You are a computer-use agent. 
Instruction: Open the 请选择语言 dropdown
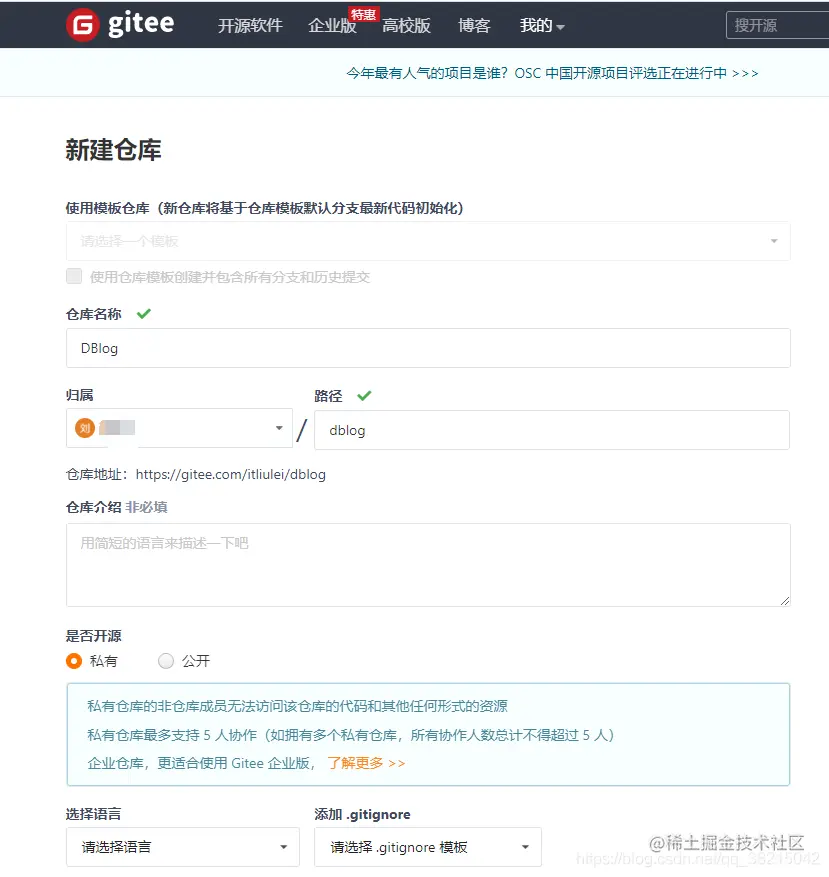pos(182,846)
